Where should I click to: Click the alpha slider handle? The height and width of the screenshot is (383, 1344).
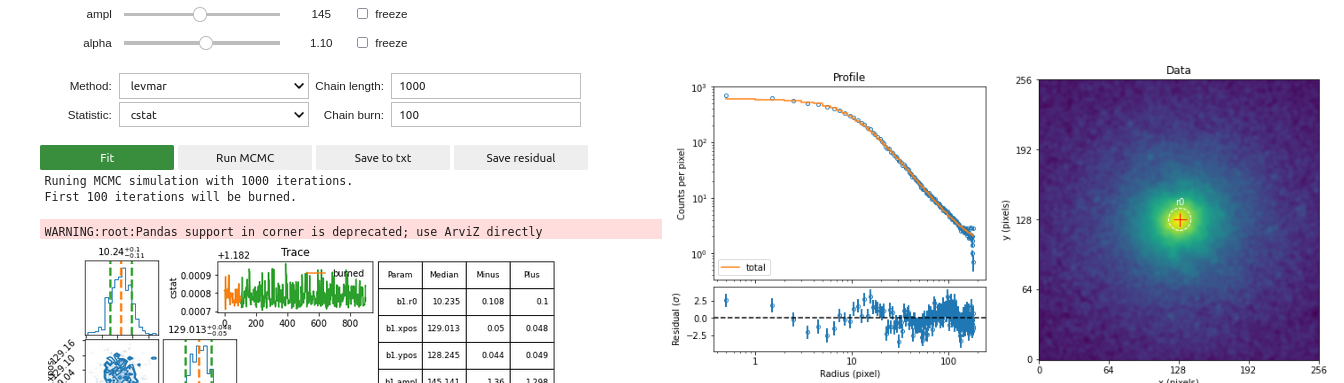206,43
